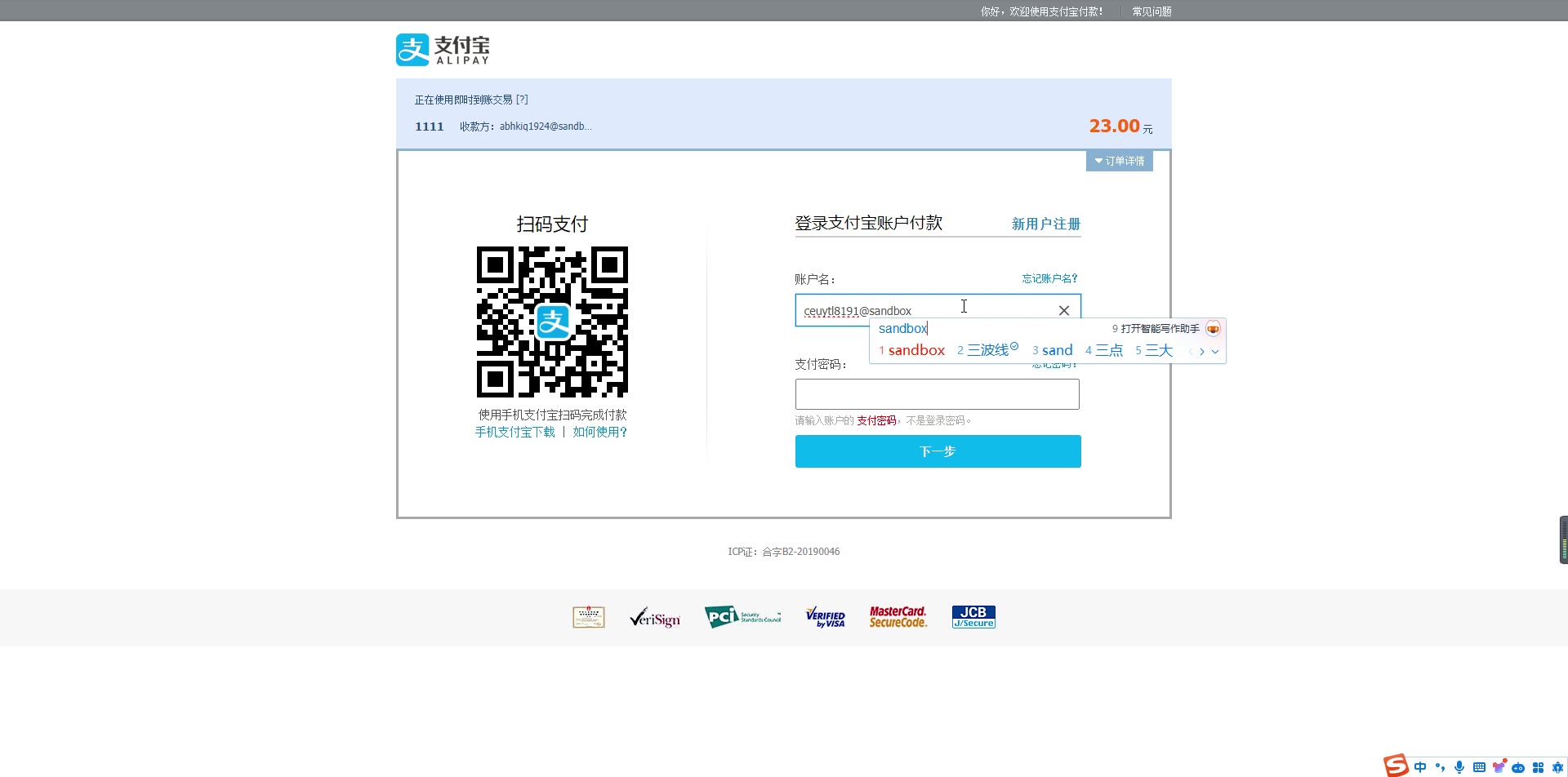The height and width of the screenshot is (777, 1568).
Task: Expand the IME candidate list down arrow
Action: click(x=1215, y=352)
